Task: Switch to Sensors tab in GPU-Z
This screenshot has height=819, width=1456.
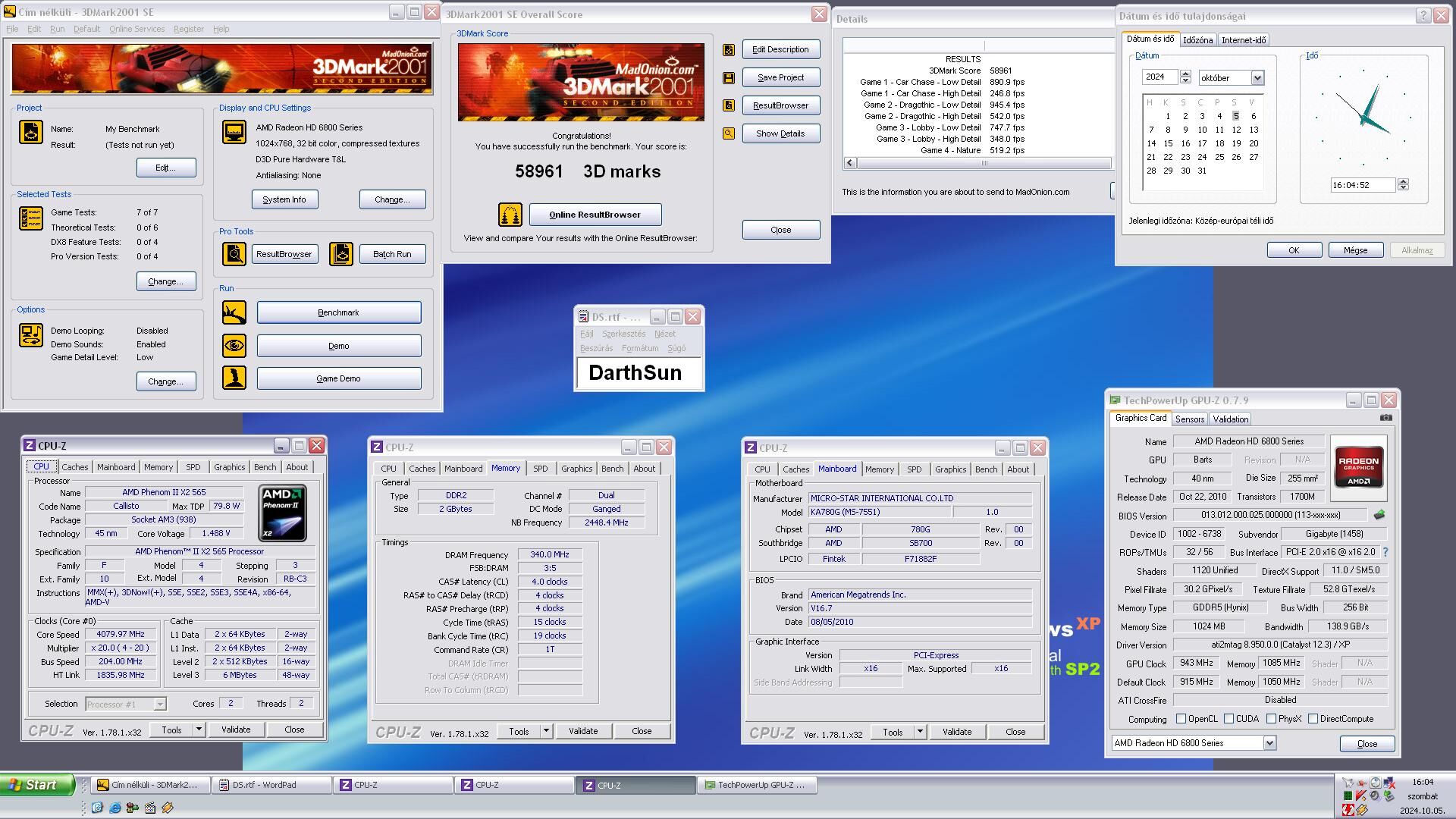Action: 1189,419
